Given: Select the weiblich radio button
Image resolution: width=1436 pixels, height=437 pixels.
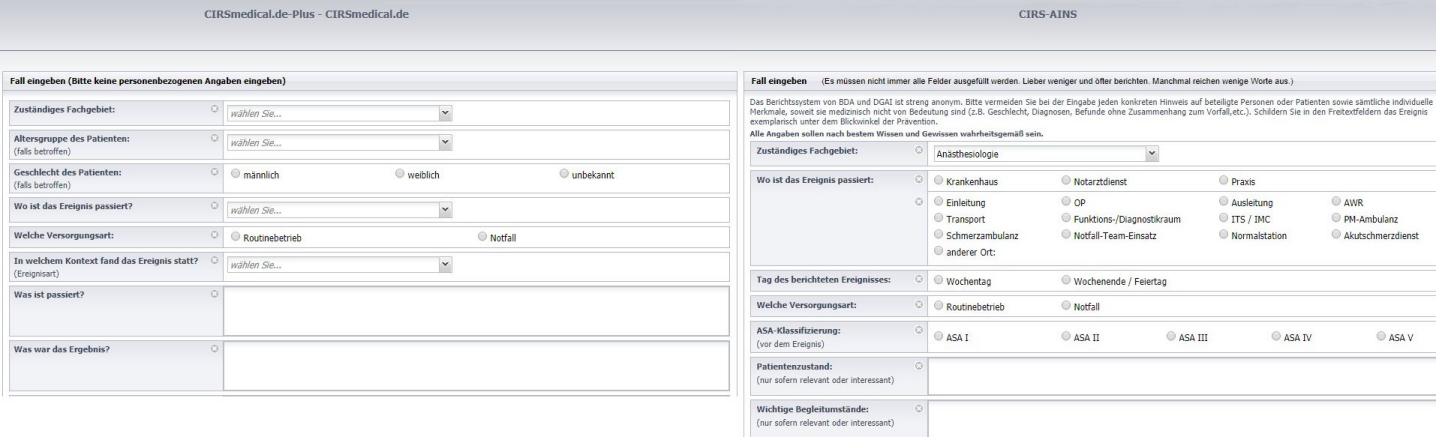Looking at the screenshot, I should click(400, 175).
